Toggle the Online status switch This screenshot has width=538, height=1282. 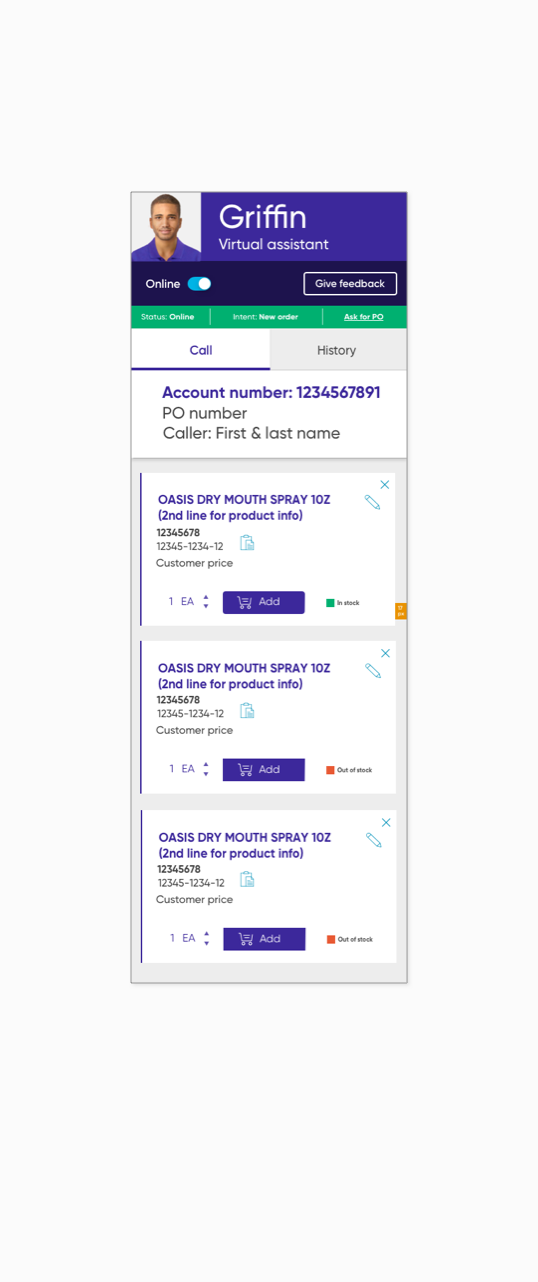[199, 284]
